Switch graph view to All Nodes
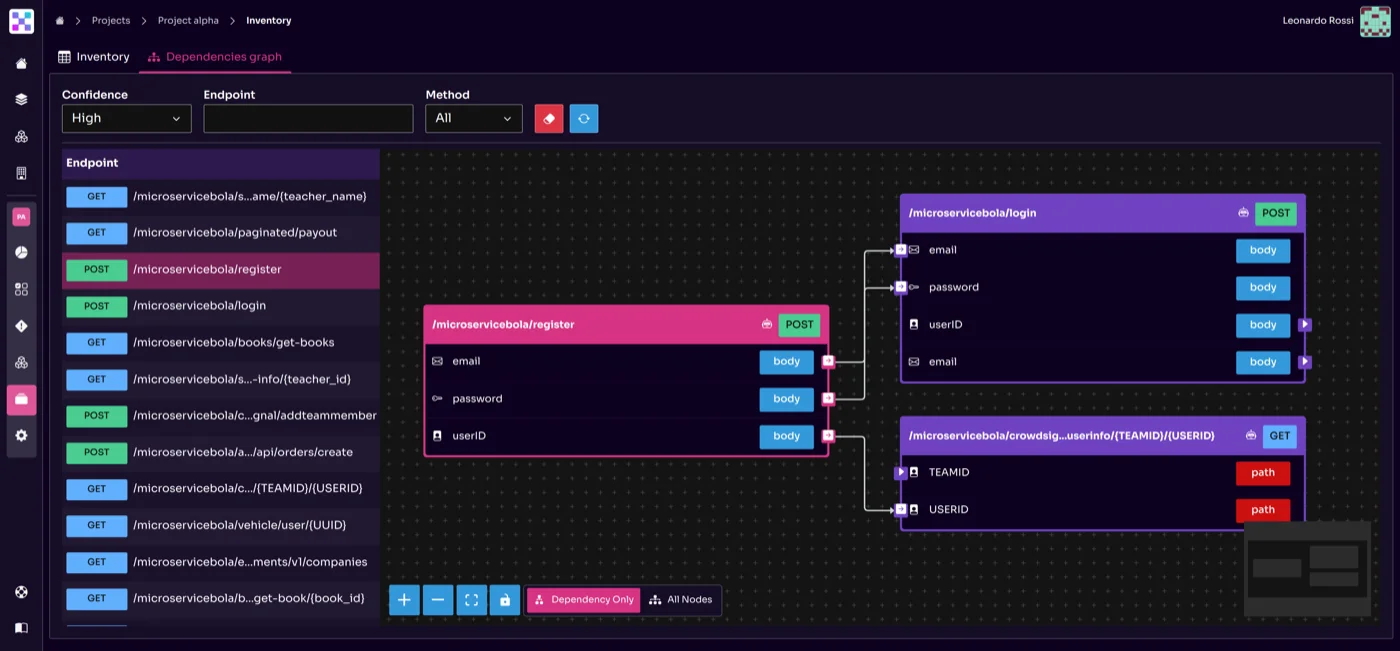The width and height of the screenshot is (1400, 651). 682,600
